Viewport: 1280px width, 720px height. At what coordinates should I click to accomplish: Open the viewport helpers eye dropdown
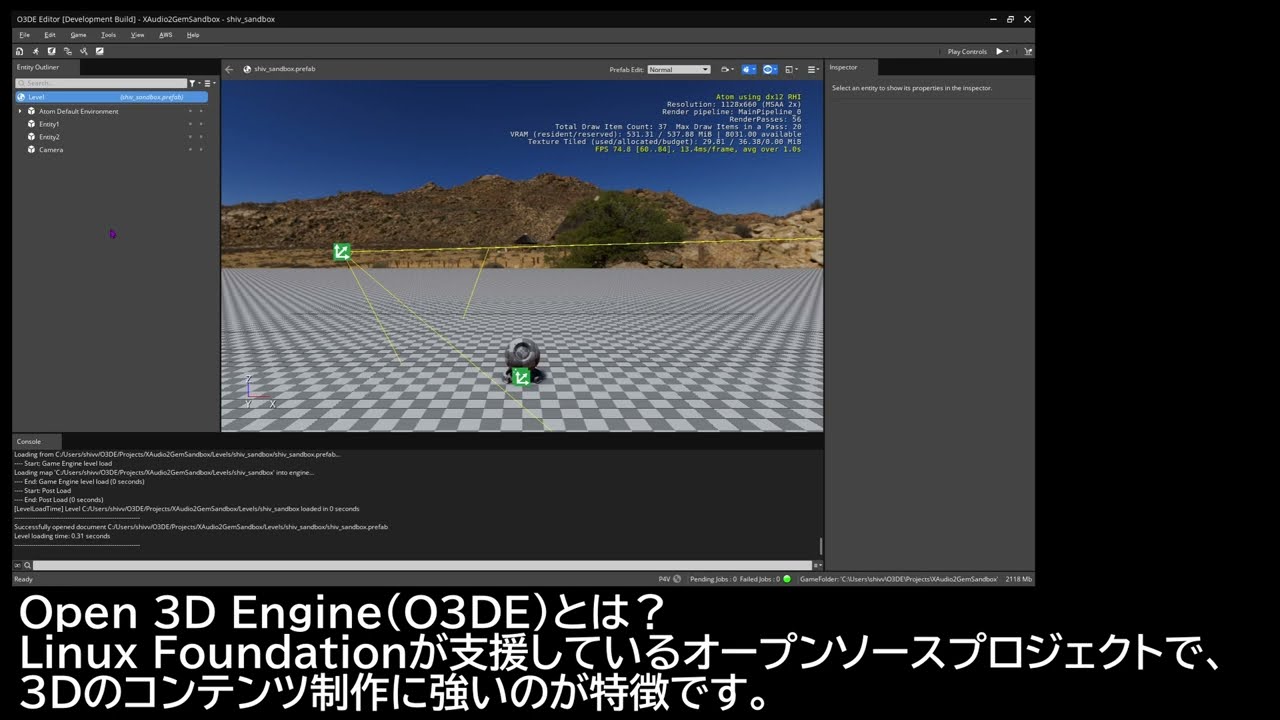770,69
